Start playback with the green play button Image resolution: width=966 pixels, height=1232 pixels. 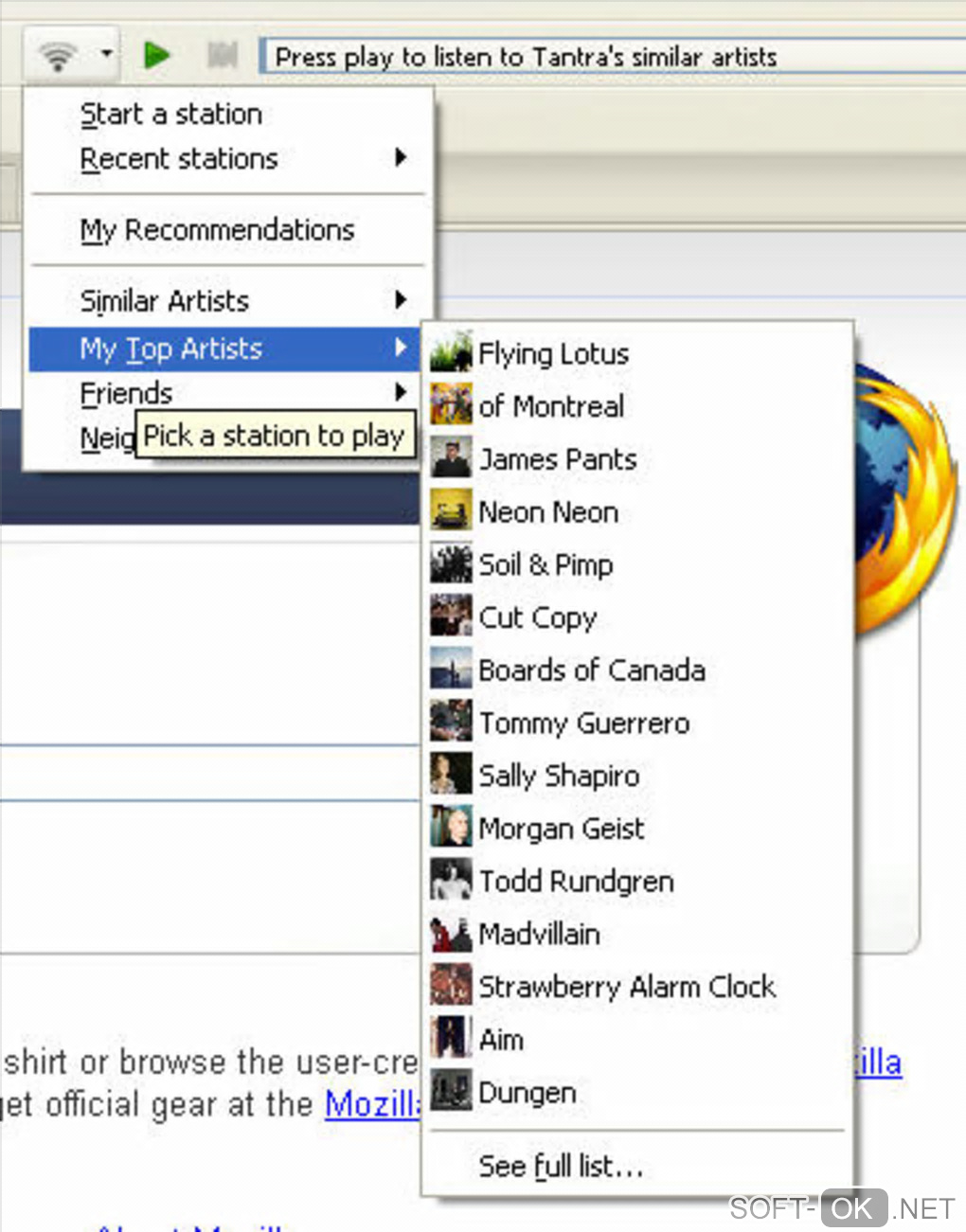tap(156, 55)
